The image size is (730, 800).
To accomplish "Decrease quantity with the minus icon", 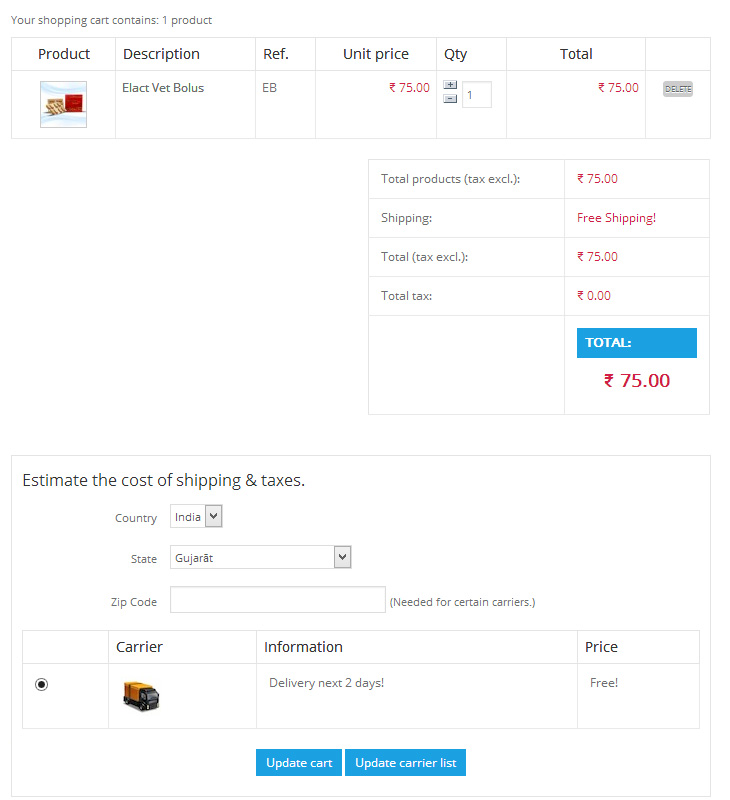I will pos(450,98).
